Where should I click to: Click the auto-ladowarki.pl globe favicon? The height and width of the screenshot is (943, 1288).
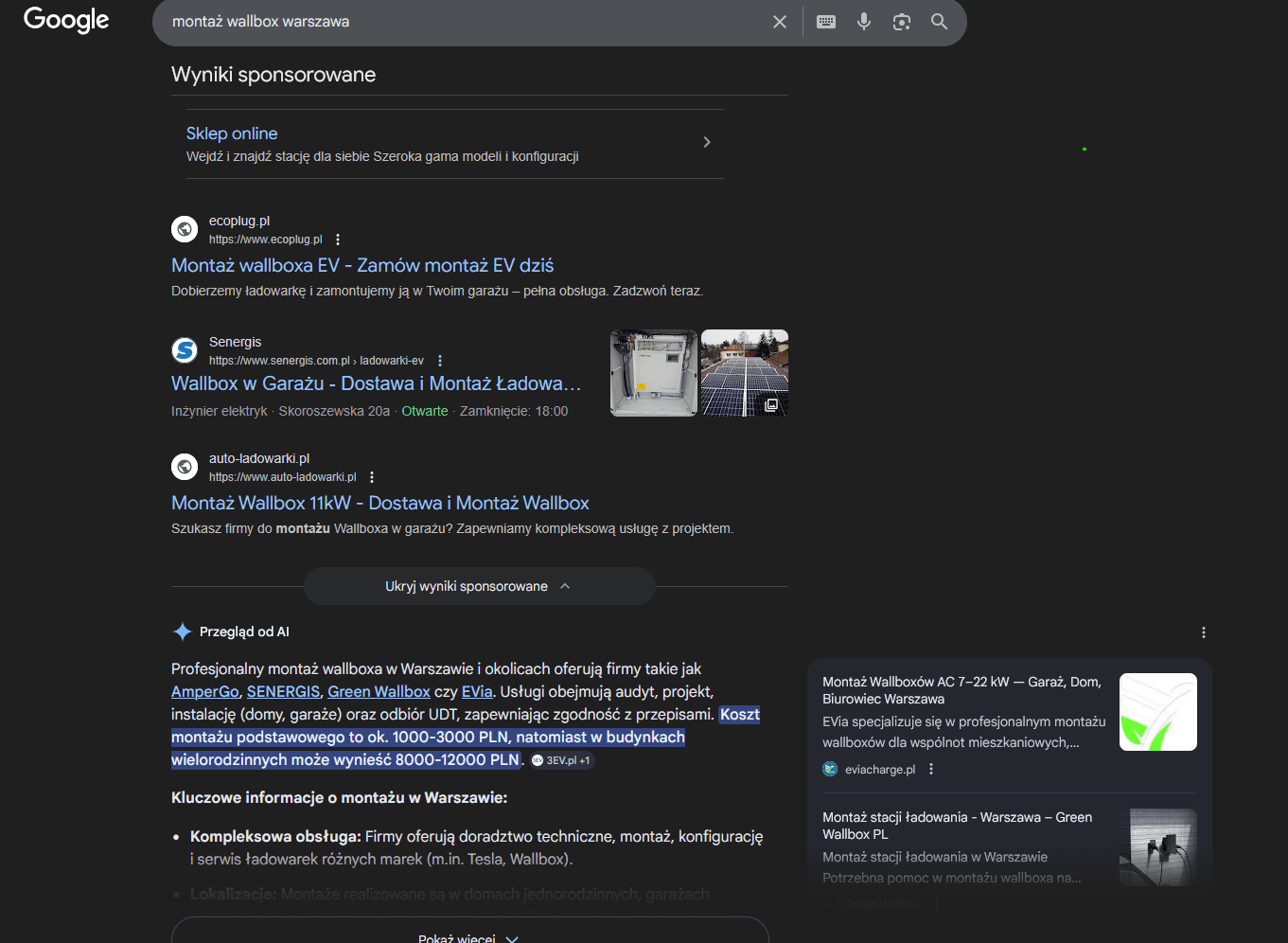[x=185, y=467]
